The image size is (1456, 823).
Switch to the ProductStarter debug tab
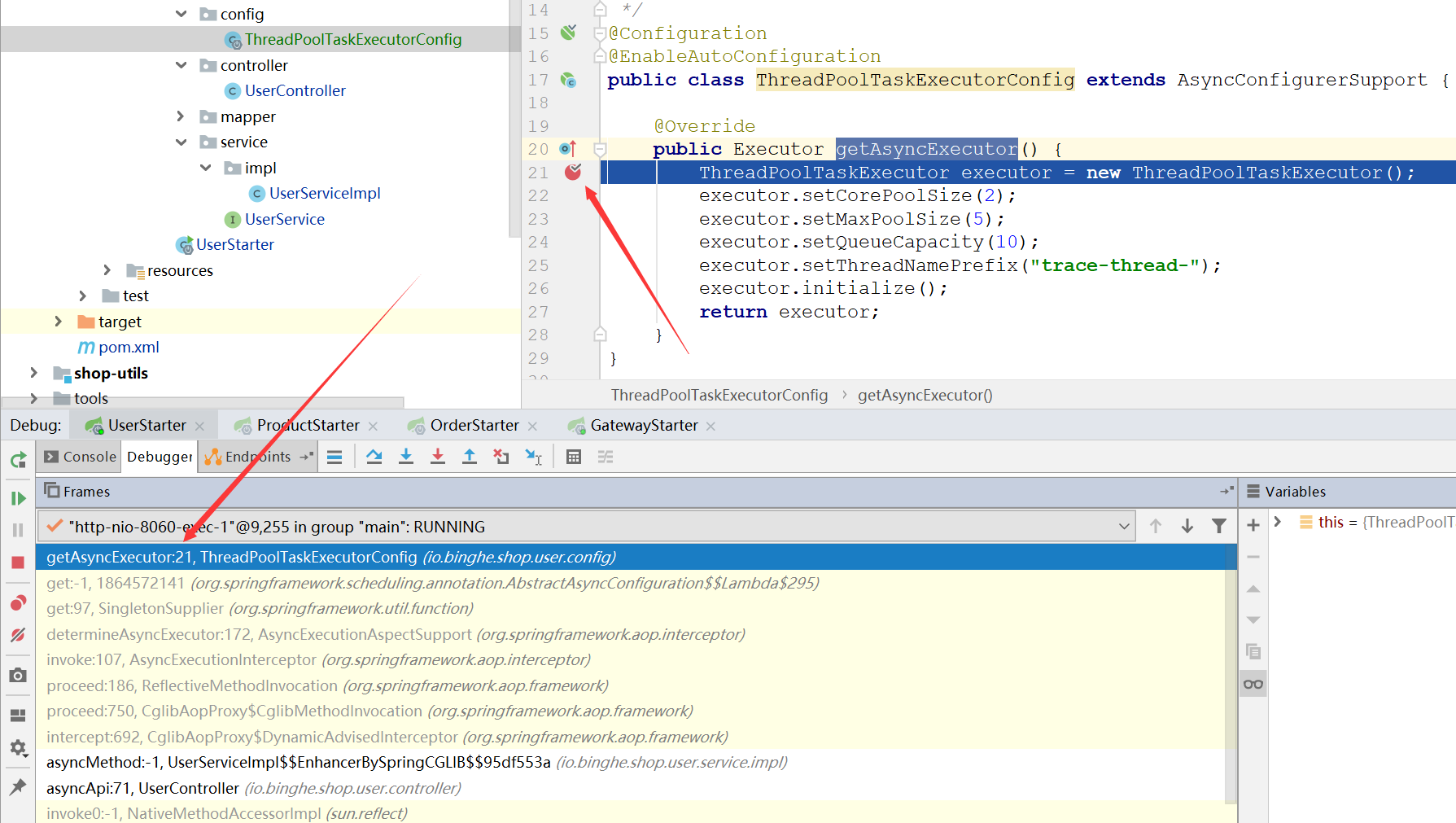(307, 425)
